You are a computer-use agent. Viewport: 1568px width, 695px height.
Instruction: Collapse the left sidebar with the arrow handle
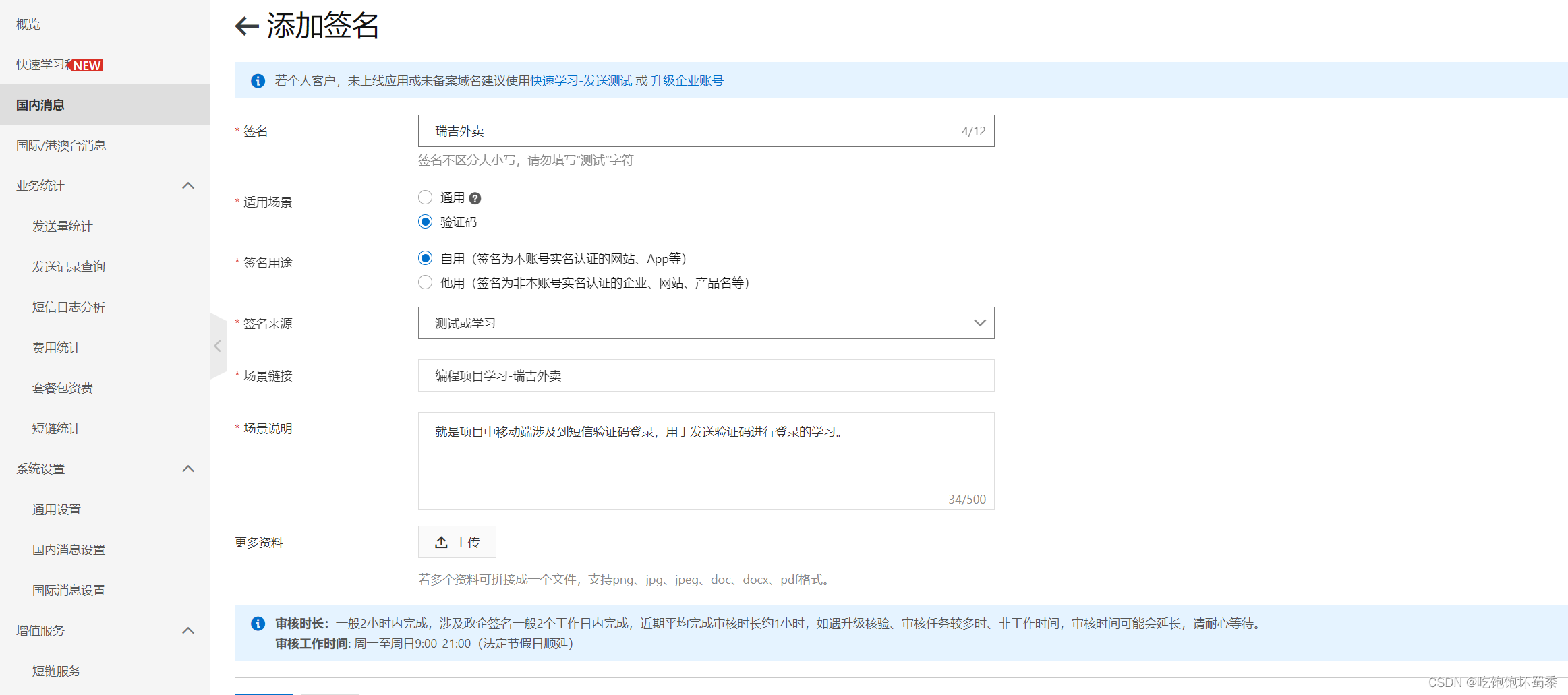pyautogui.click(x=217, y=346)
